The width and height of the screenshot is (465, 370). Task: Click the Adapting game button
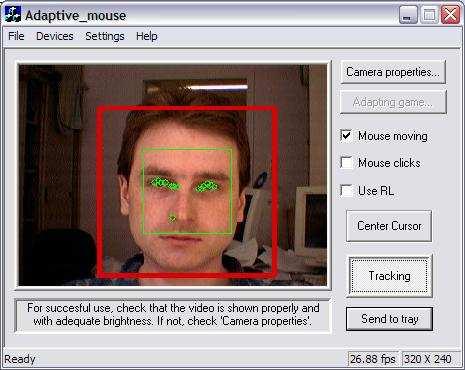click(393, 102)
